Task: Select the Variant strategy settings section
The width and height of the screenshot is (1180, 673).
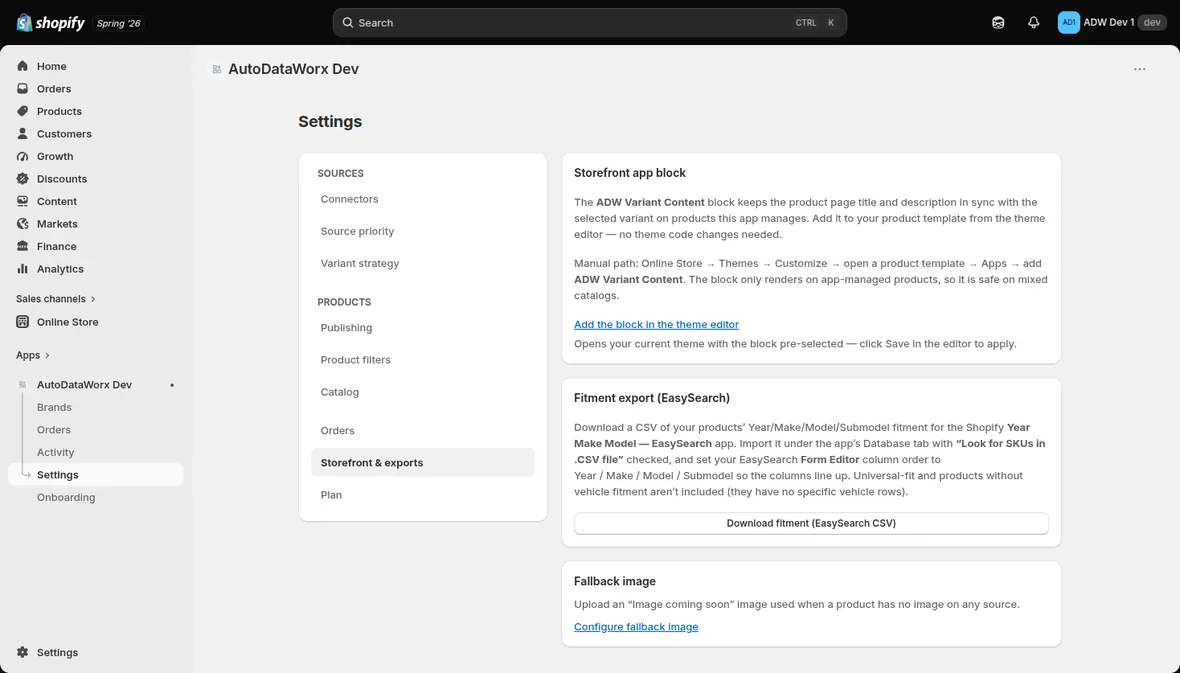Action: point(423,263)
